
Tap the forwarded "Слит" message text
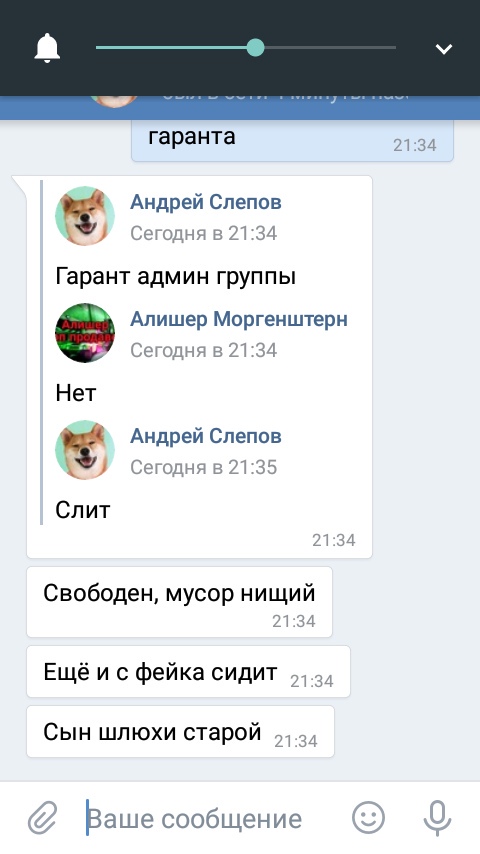point(83,510)
